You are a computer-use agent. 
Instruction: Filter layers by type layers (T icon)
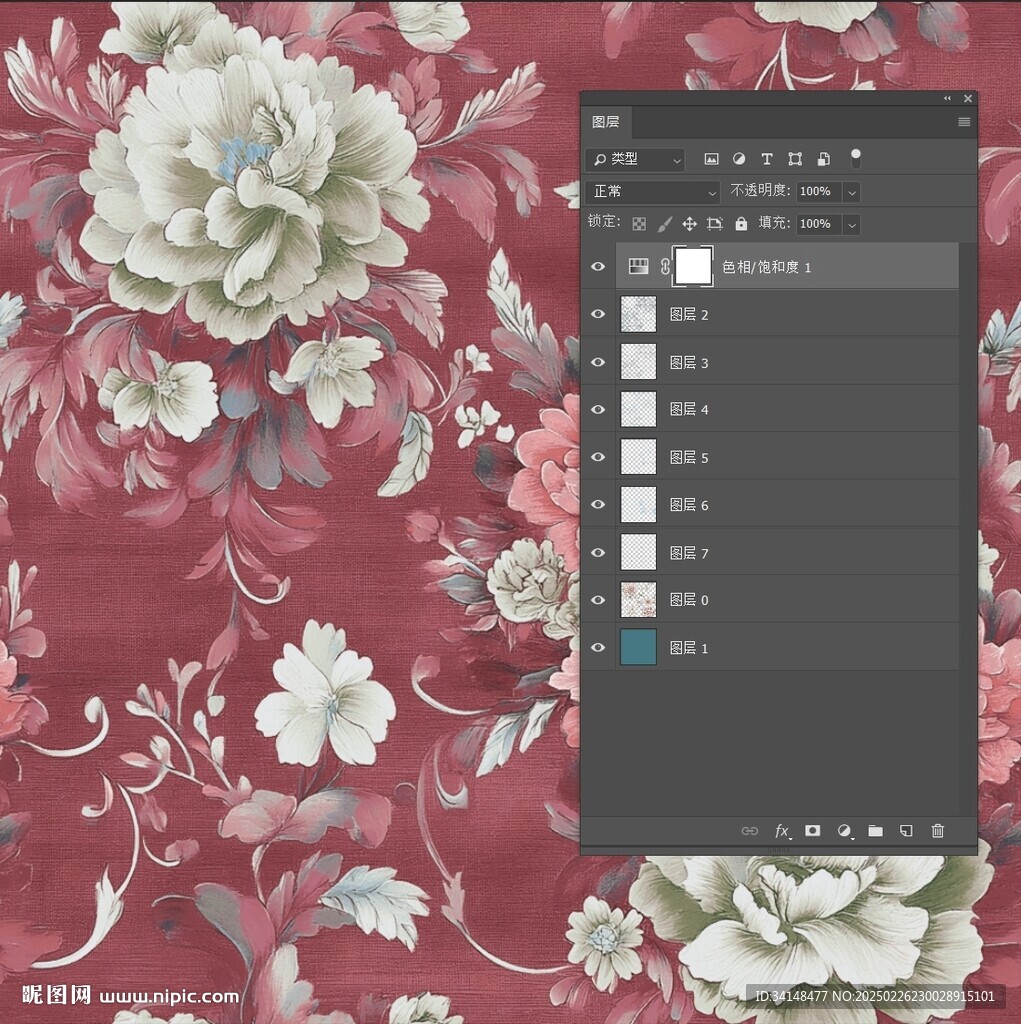(x=767, y=159)
